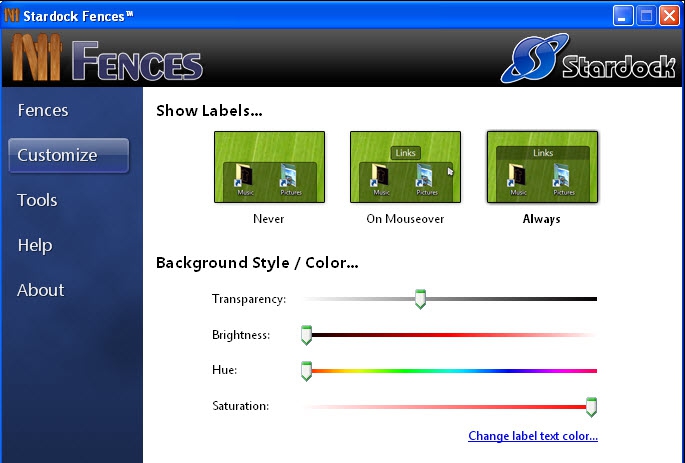The image size is (685, 463).
Task: Open the Fences section in sidebar
Action: (43, 110)
